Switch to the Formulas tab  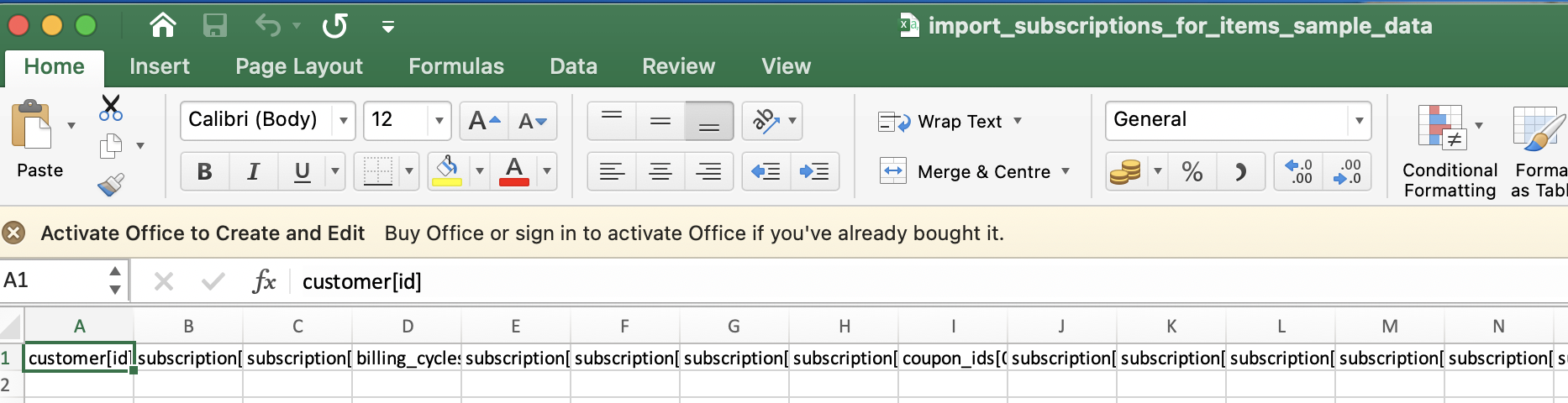tap(456, 66)
